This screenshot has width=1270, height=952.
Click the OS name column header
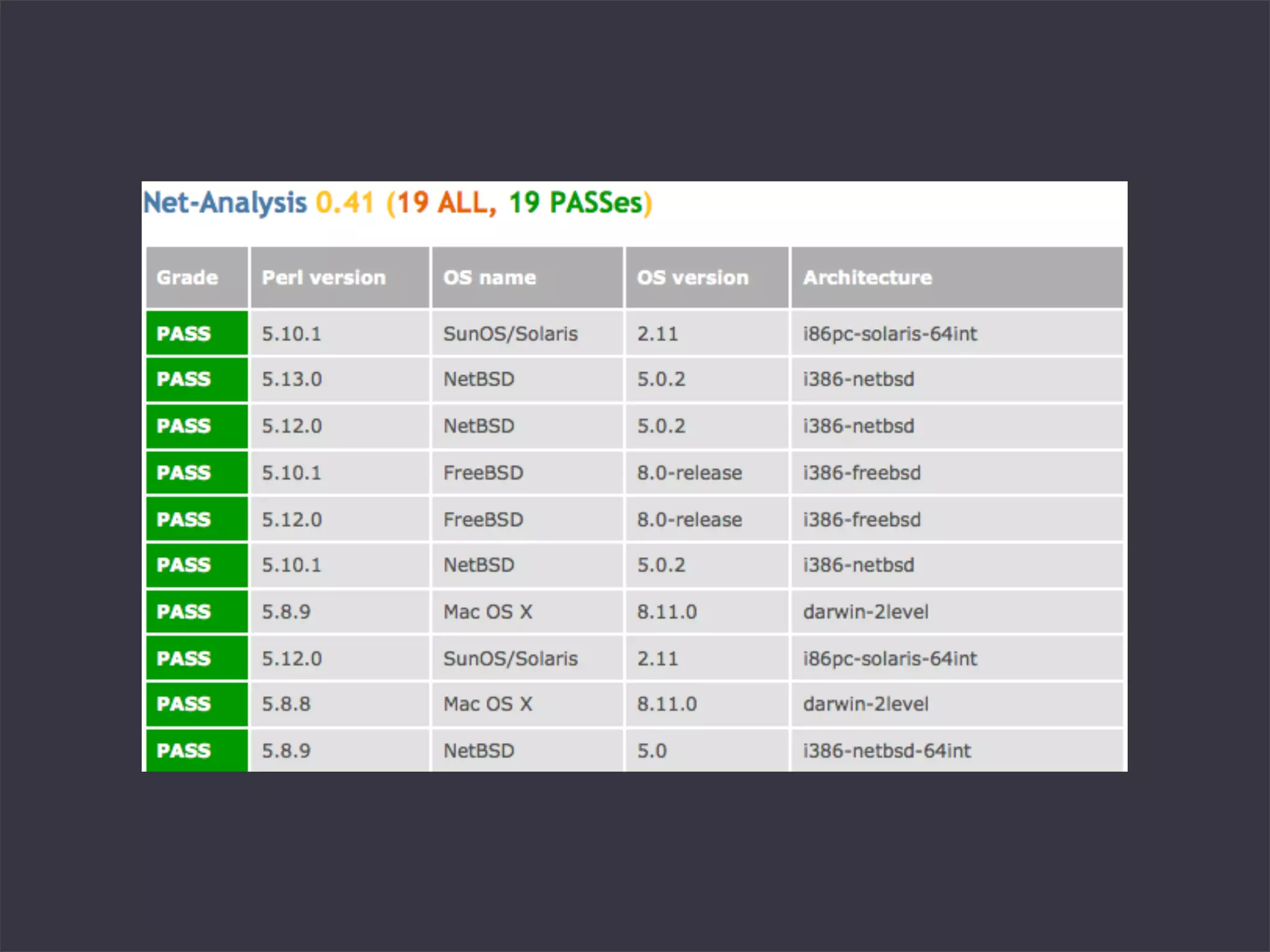point(489,278)
